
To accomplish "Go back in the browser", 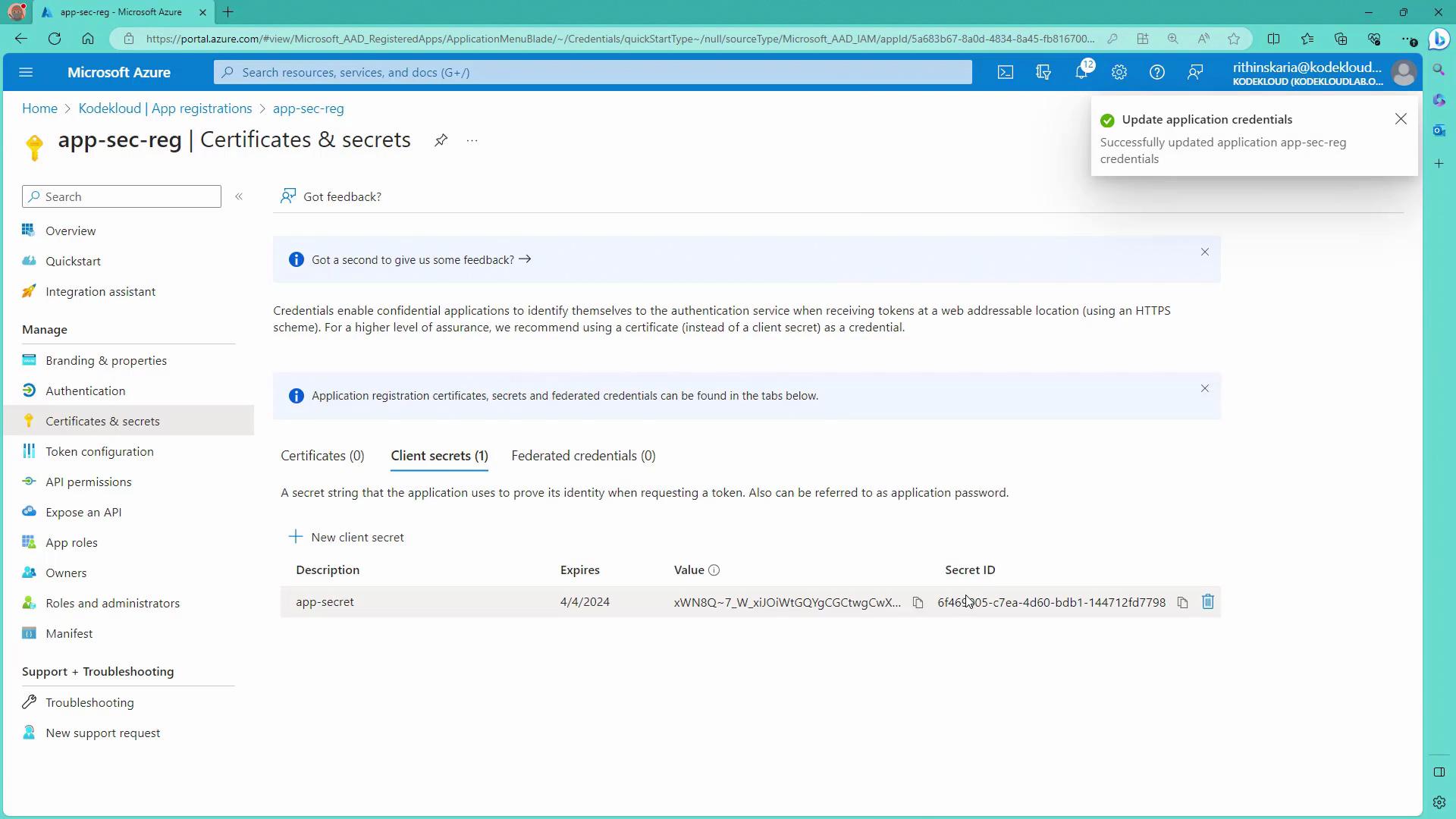I will tap(20, 39).
